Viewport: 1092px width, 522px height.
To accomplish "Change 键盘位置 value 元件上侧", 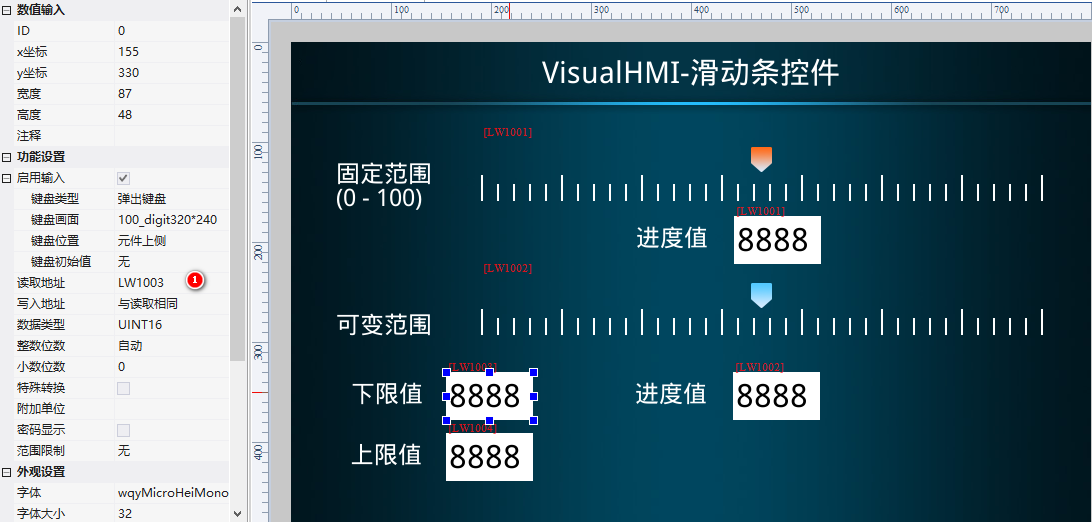I will 171,241.
